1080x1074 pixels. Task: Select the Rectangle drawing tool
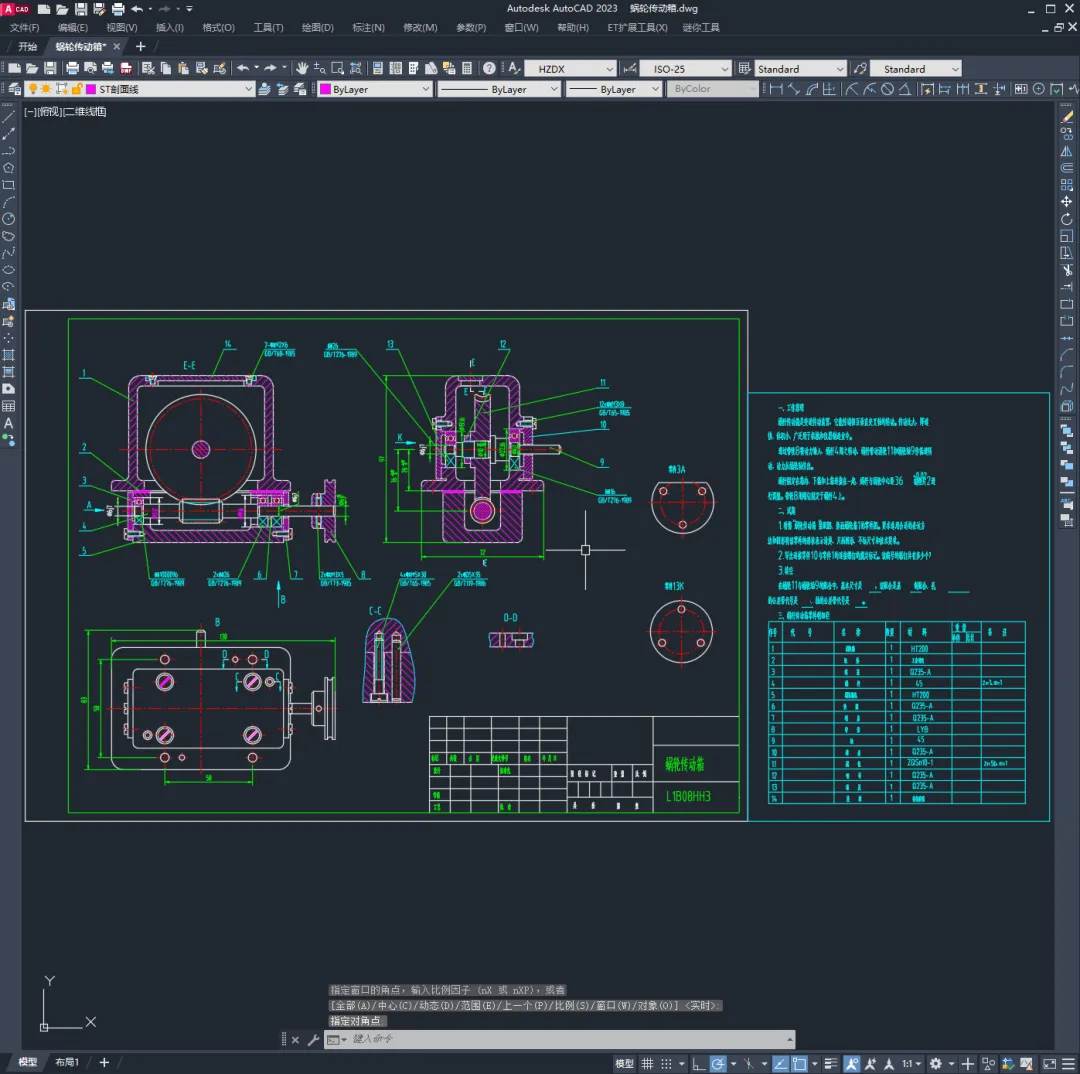tap(9, 185)
